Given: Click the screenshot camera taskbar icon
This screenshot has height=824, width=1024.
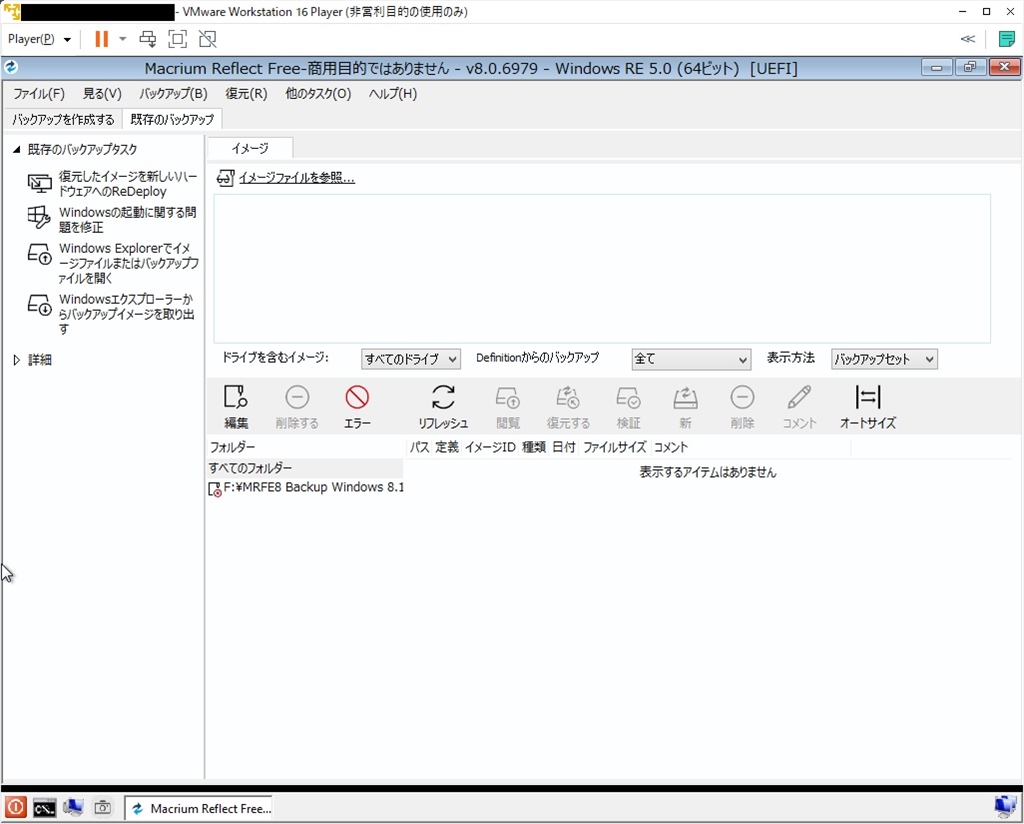Looking at the screenshot, I should (x=103, y=808).
